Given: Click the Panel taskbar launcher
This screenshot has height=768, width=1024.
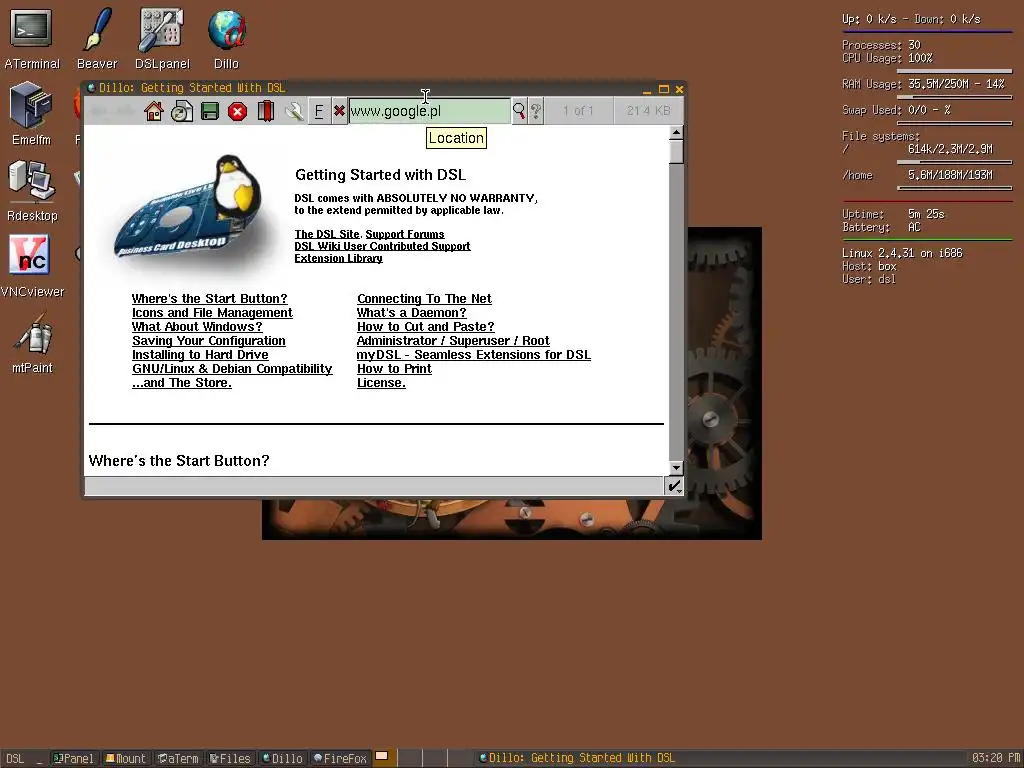Looking at the screenshot, I should coord(74,758).
